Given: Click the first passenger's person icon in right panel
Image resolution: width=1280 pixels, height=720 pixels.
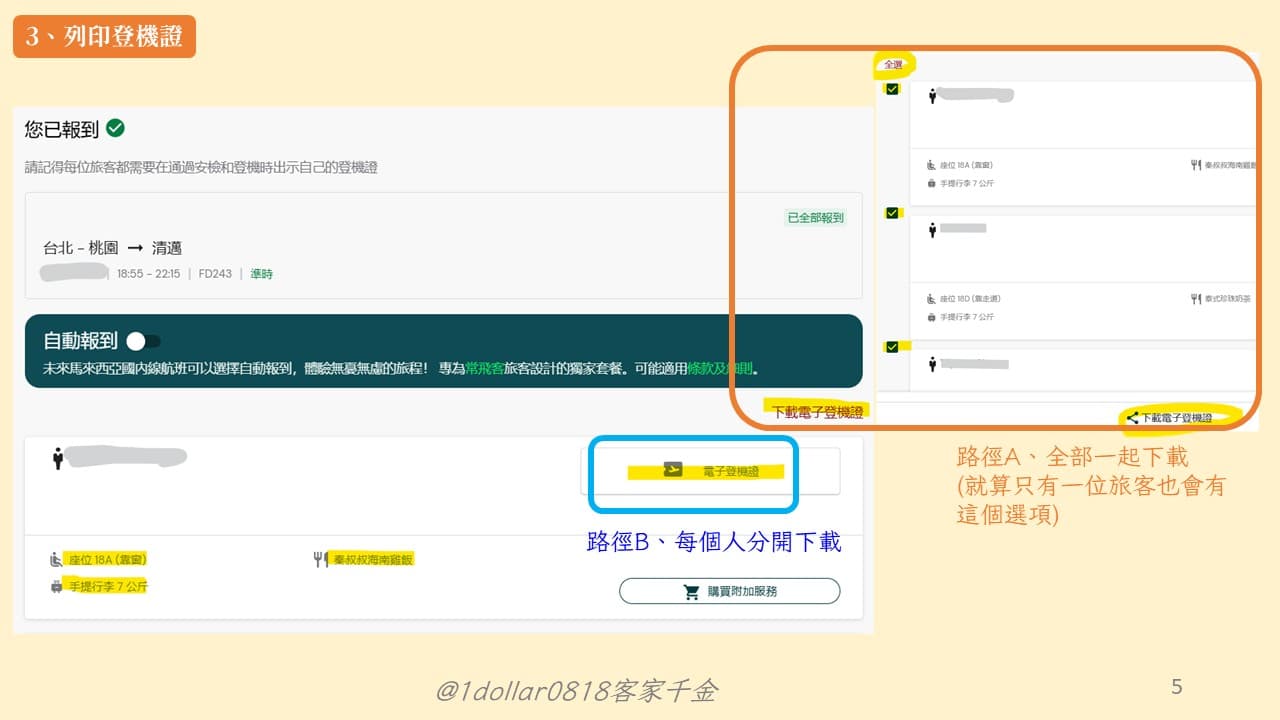Looking at the screenshot, I should (932, 96).
